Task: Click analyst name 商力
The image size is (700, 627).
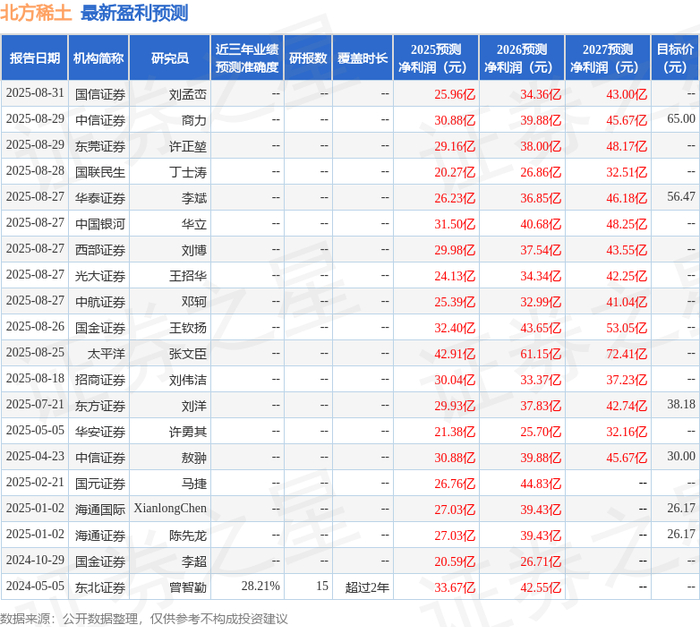Action: [x=194, y=120]
